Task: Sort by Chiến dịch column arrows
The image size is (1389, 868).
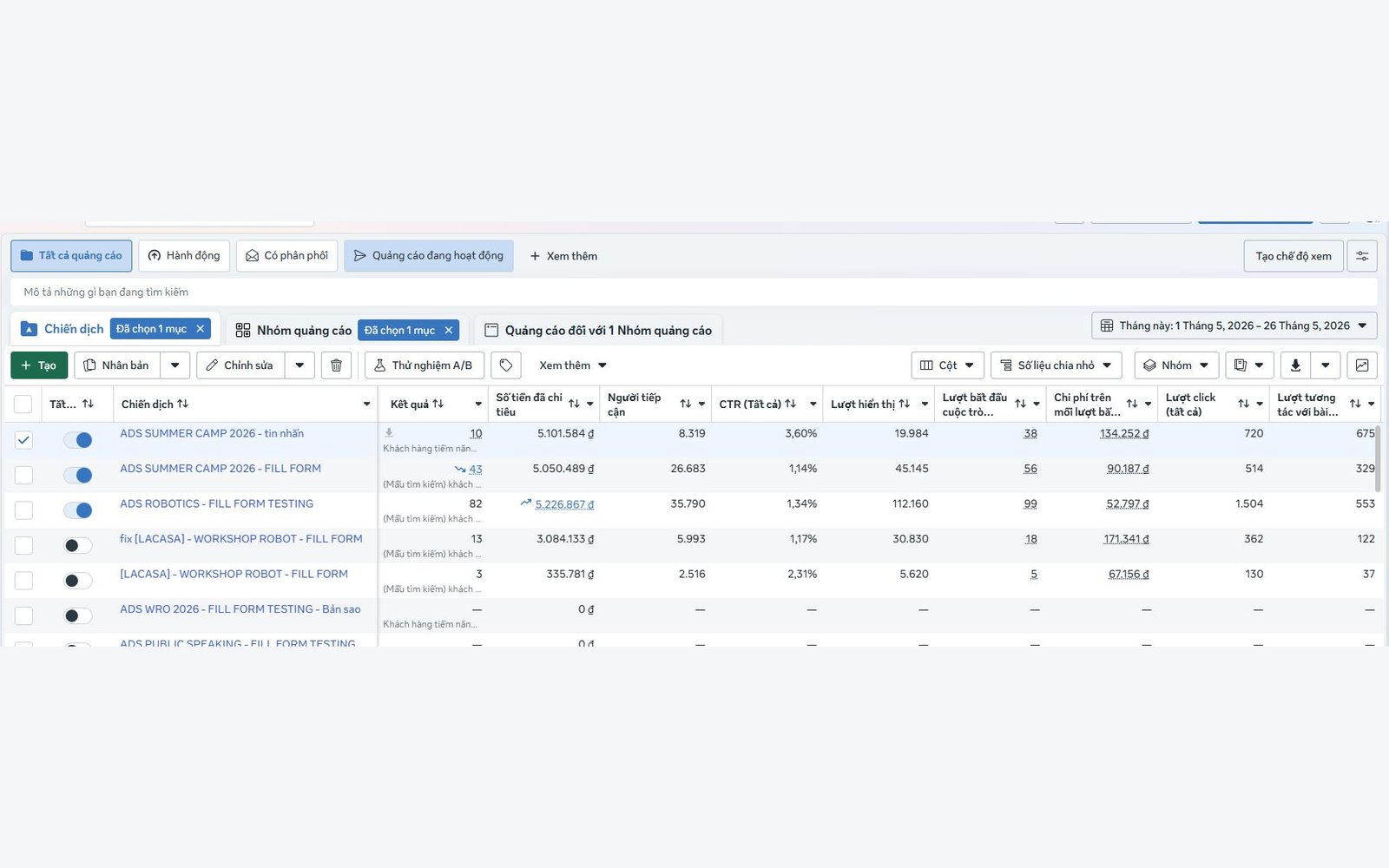Action: click(182, 404)
